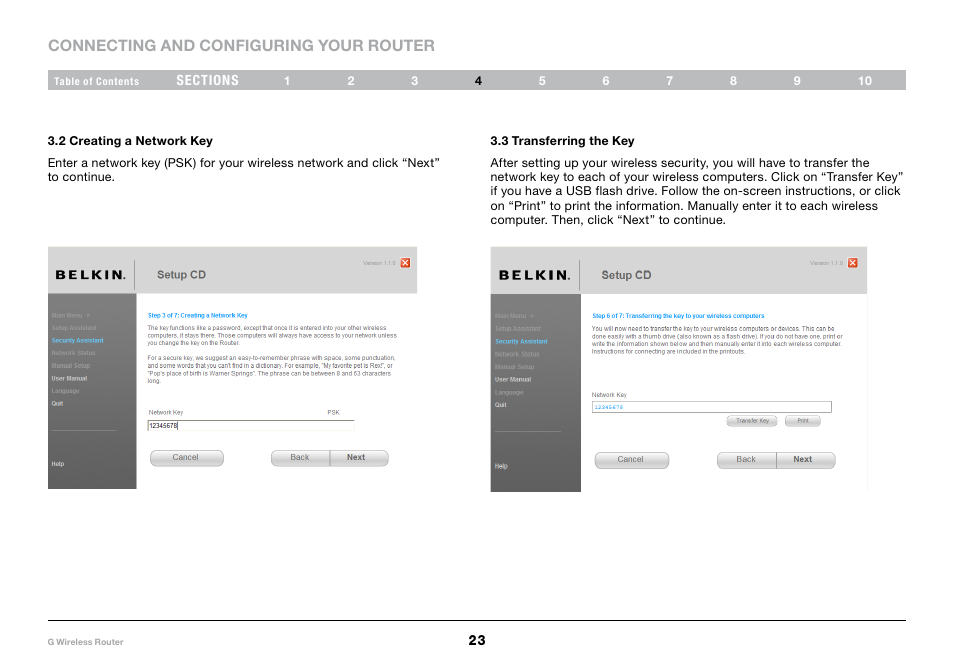Screen dimensions: 954x668
Task: Click Next in the Creating a Network Key window
Action: click(358, 458)
